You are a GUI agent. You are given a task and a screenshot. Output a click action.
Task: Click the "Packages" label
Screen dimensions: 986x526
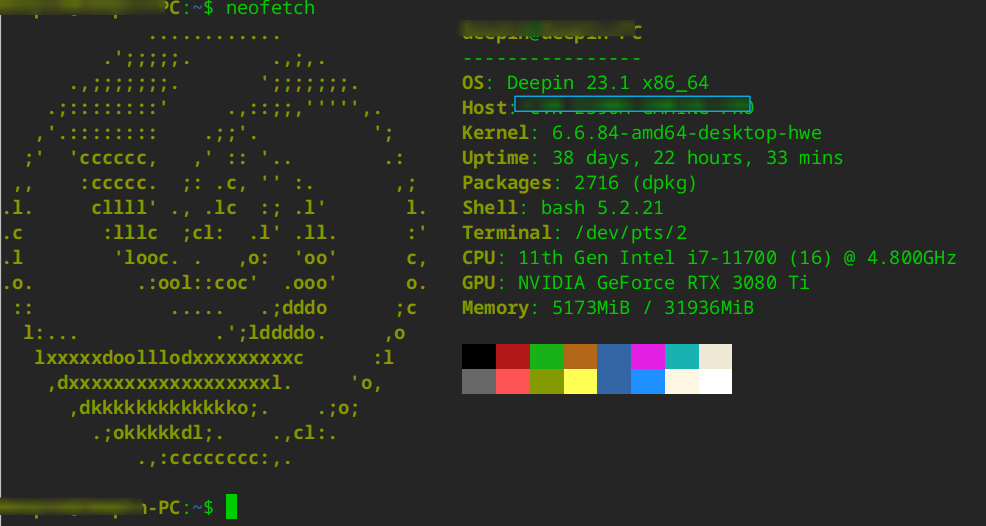pyautogui.click(x=507, y=182)
